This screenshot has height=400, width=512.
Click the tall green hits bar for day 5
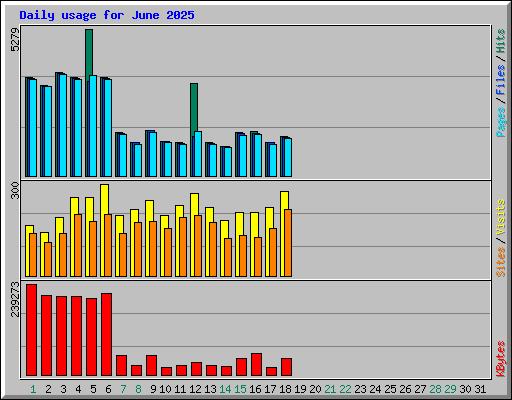89,53
